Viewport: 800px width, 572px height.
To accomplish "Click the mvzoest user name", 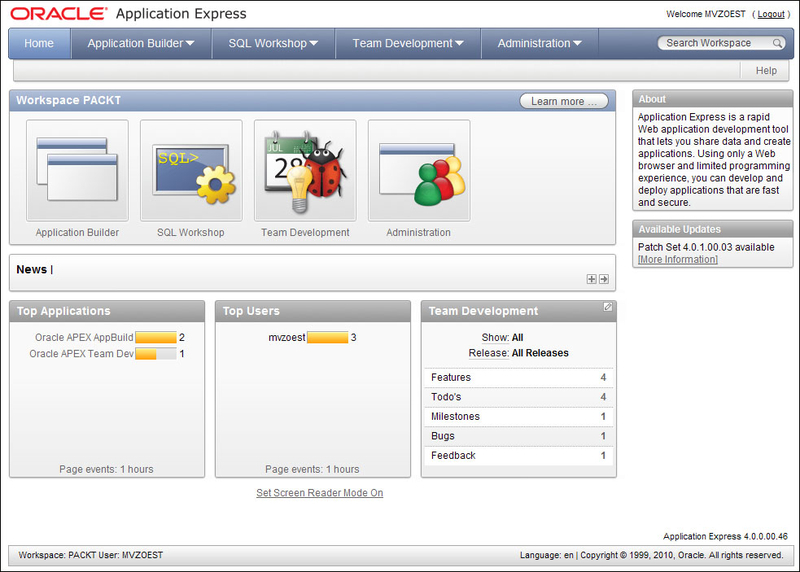I will [287, 338].
